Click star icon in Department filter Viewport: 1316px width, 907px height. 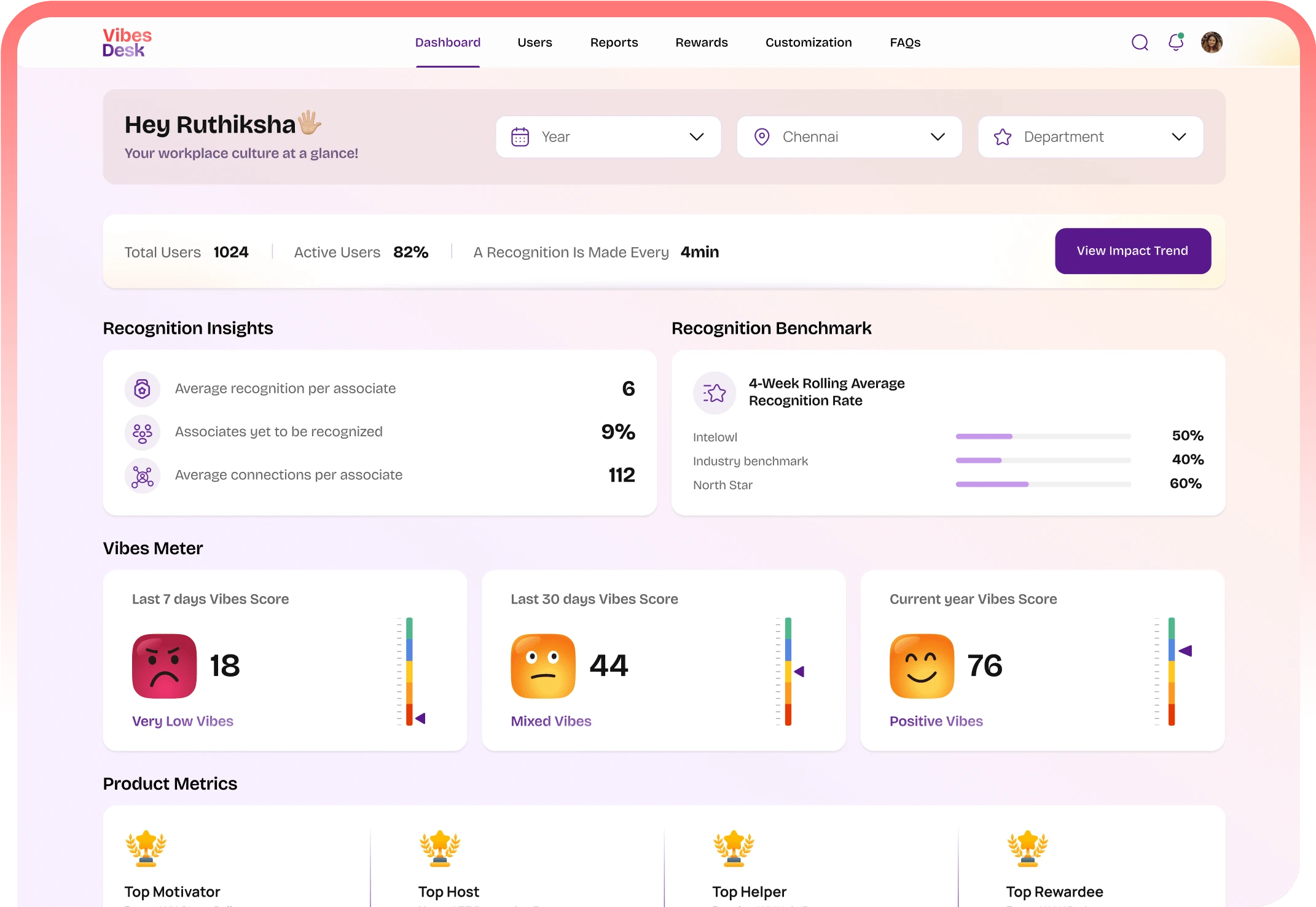[1003, 136]
